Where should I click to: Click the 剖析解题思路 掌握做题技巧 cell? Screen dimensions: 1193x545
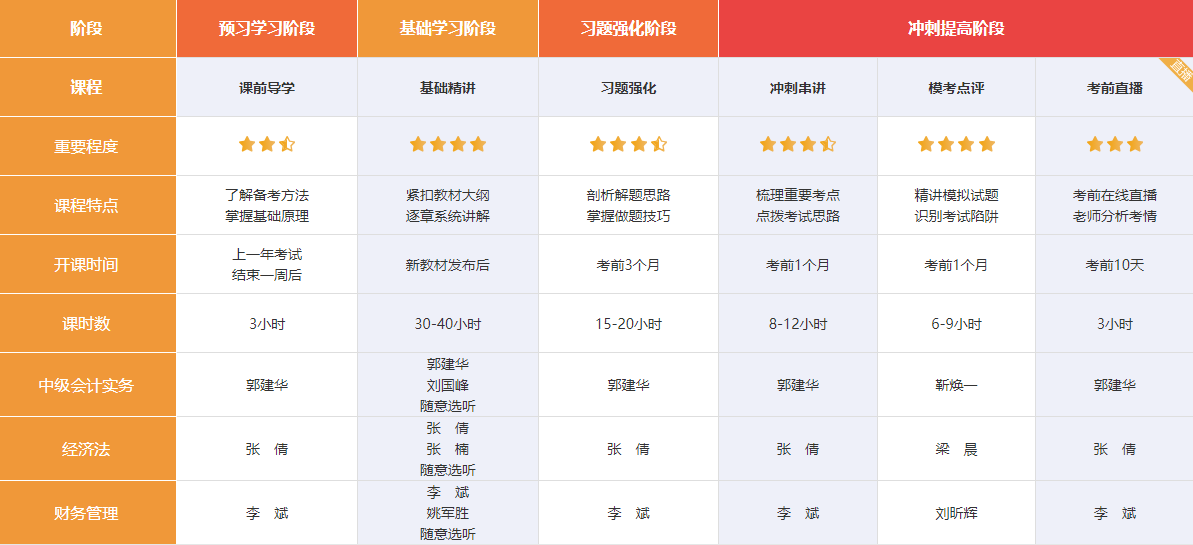click(628, 206)
